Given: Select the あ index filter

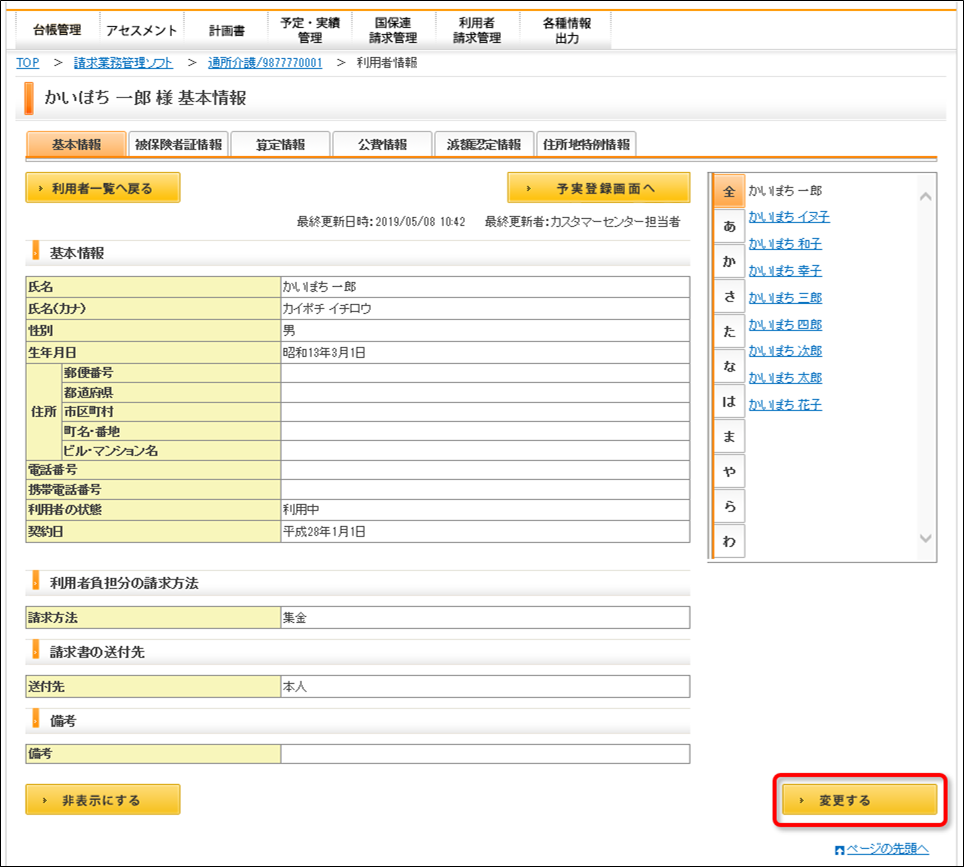Looking at the screenshot, I should coord(729,226).
